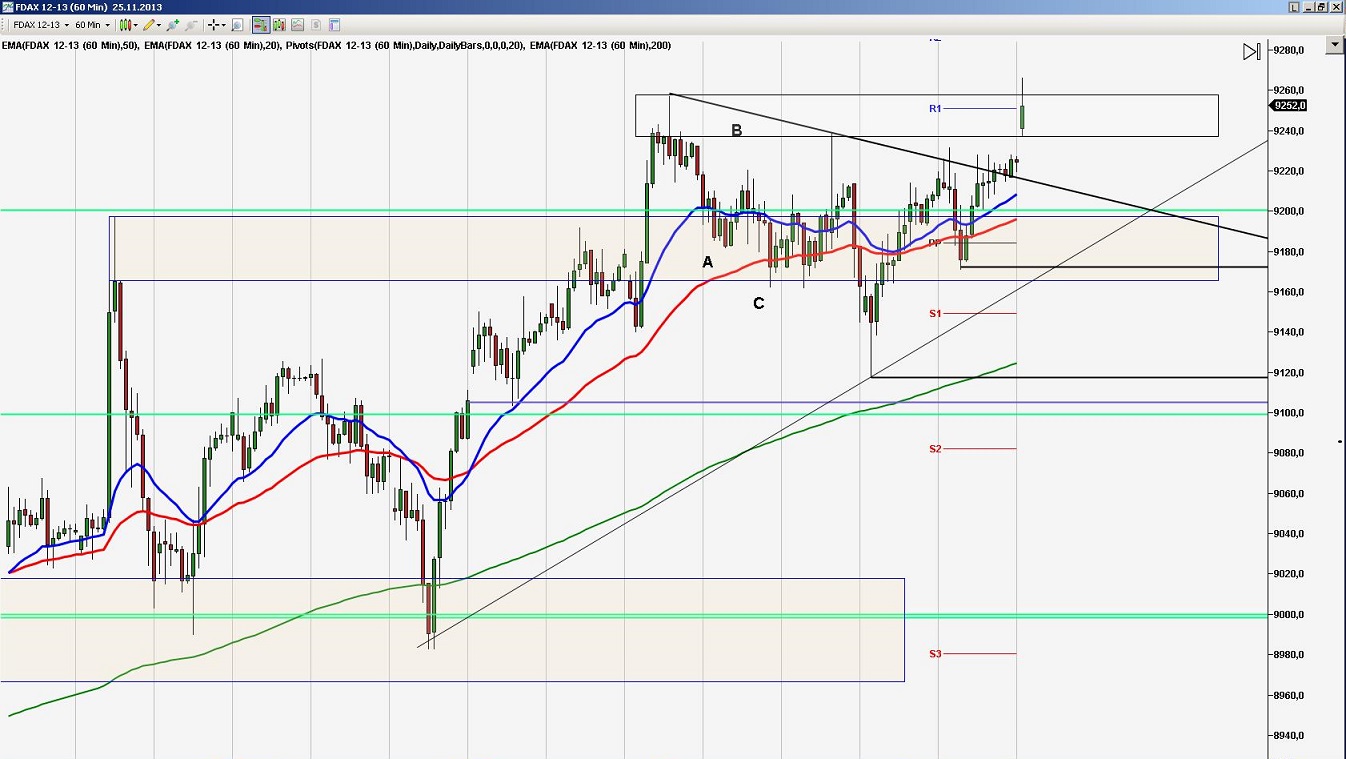Image resolution: width=1346 pixels, height=759 pixels.
Task: Click the magnifying glass view icon after the crosshair
Action: point(235,24)
